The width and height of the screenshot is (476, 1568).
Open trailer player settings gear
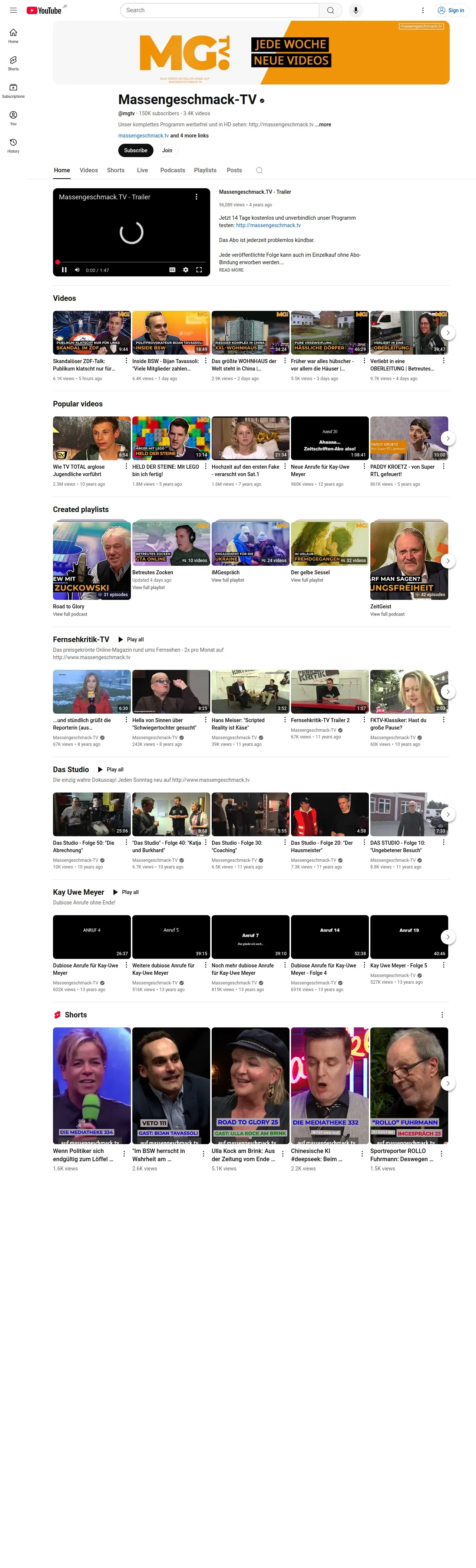(x=186, y=270)
